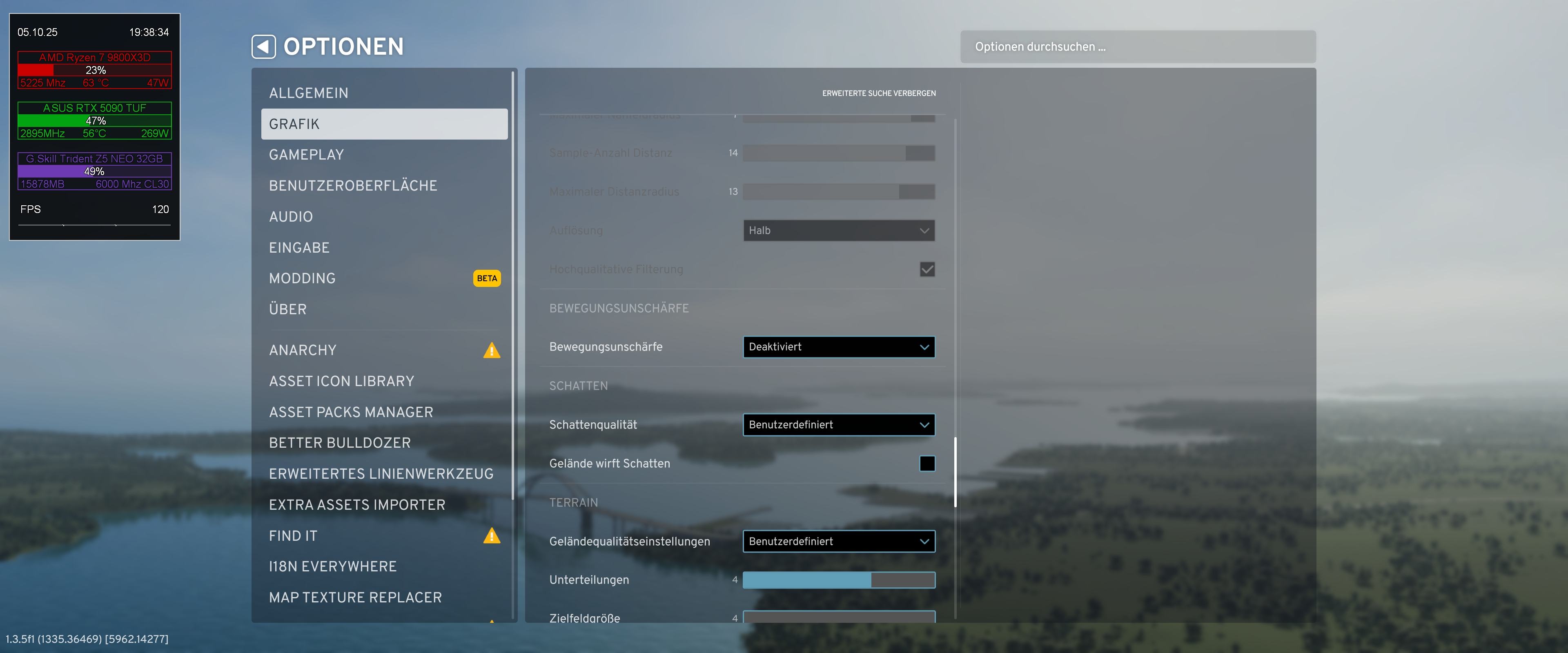Open the BETTER BULLDOZER mod settings
Image resolution: width=1568 pixels, height=653 pixels.
340,443
